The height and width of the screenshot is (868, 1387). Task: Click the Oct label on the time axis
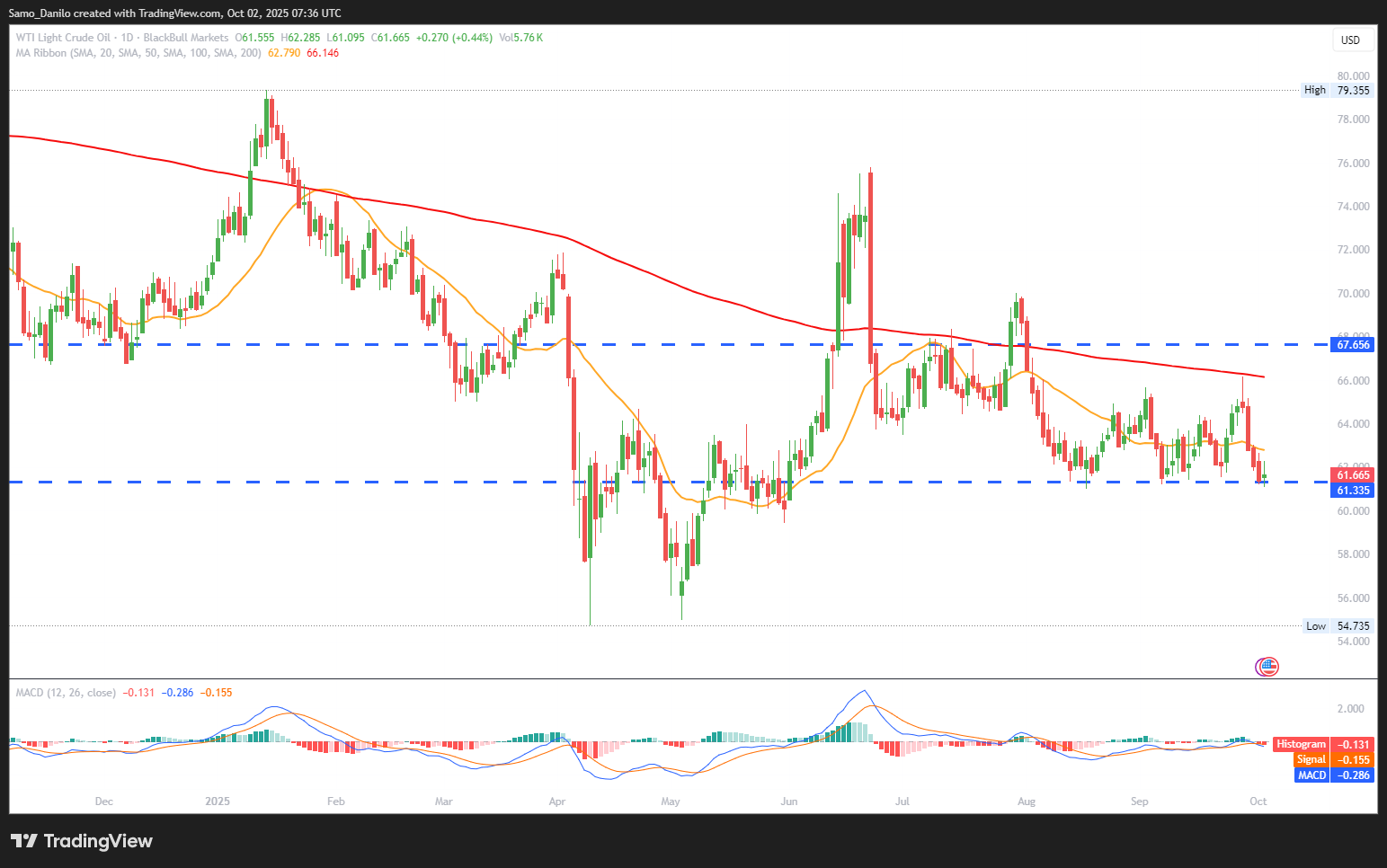tap(1258, 802)
